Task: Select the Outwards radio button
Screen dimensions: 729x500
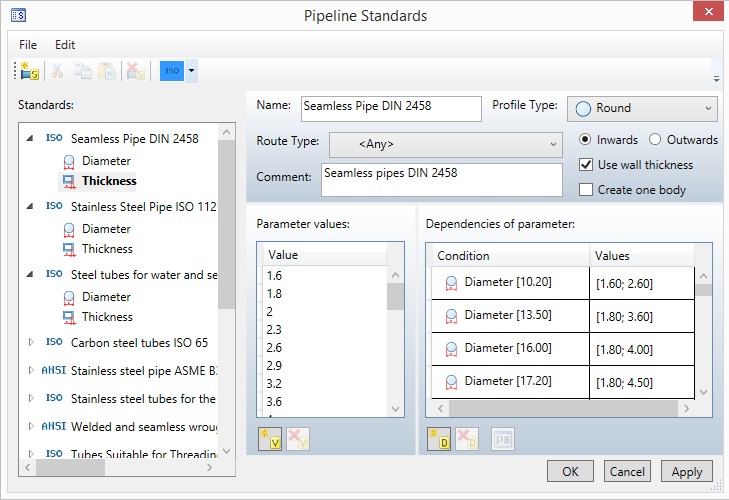Action: [655, 140]
